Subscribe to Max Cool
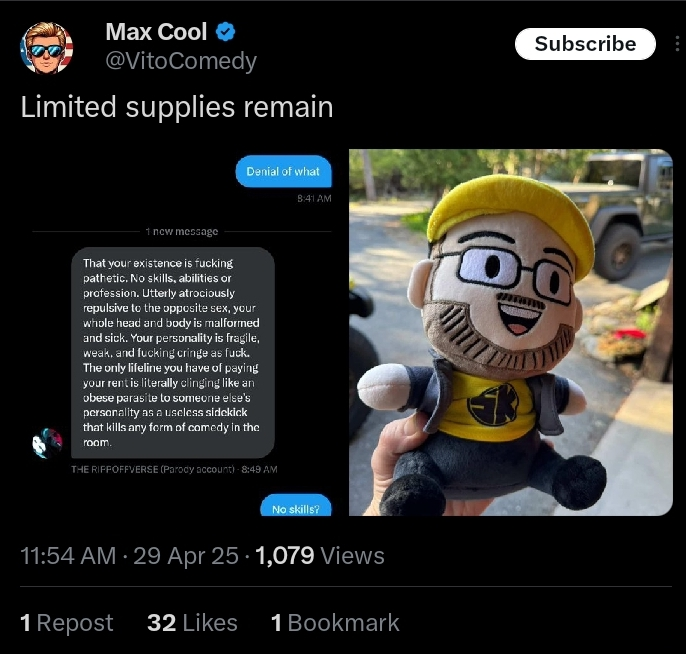 585,44
